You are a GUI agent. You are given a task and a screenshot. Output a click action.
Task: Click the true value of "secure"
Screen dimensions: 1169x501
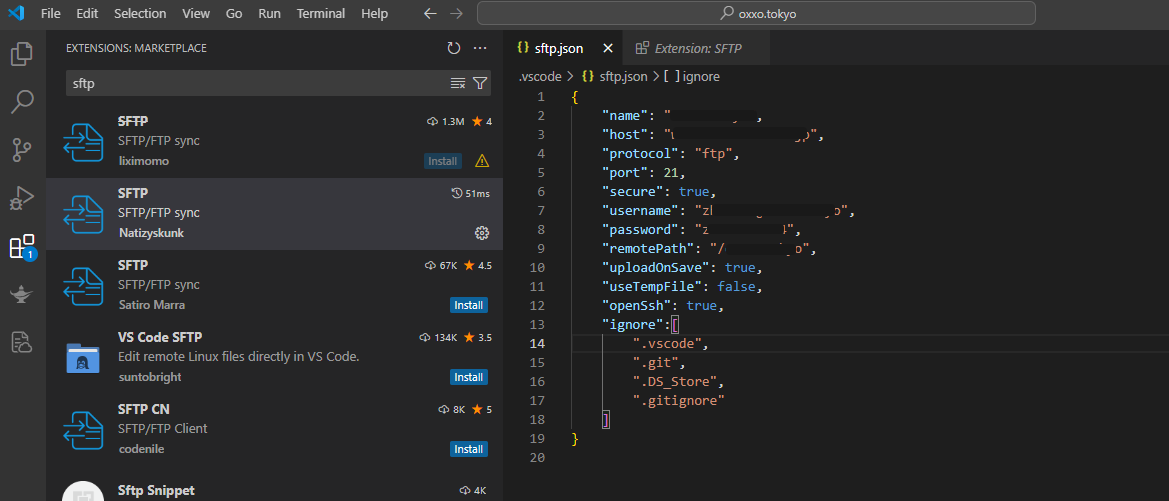693,192
